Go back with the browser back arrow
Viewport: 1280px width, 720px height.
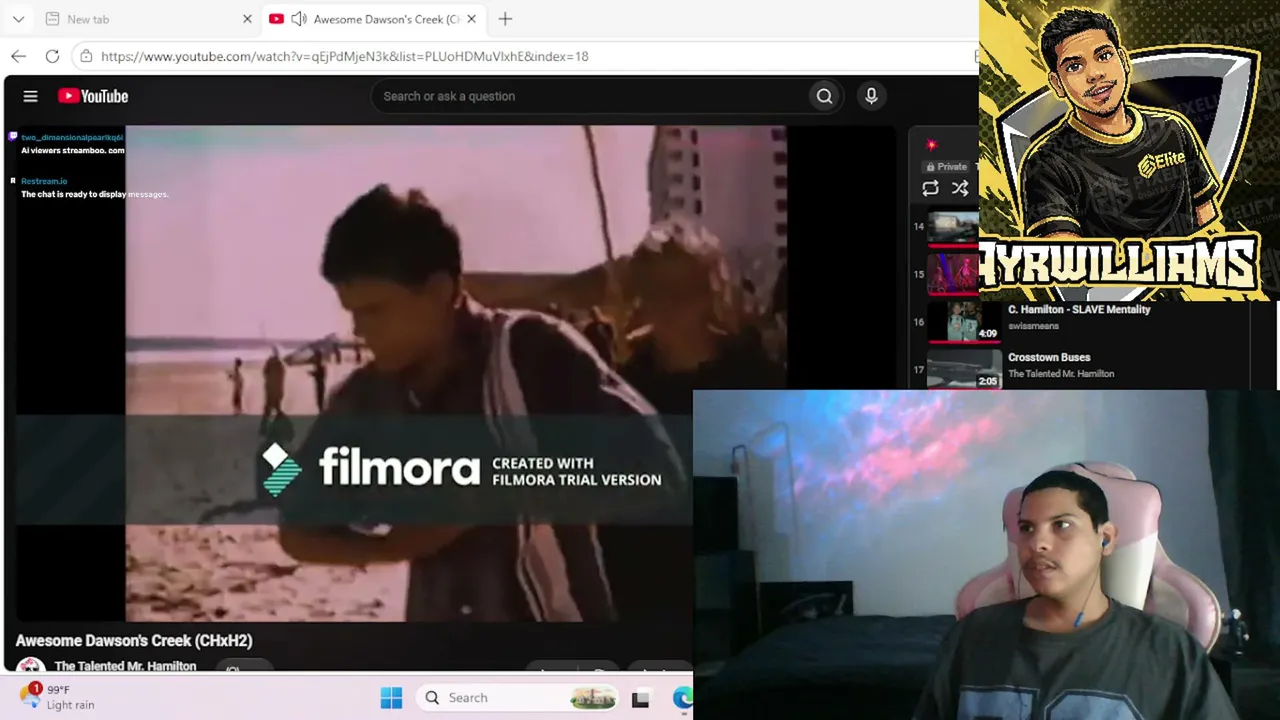(x=19, y=56)
